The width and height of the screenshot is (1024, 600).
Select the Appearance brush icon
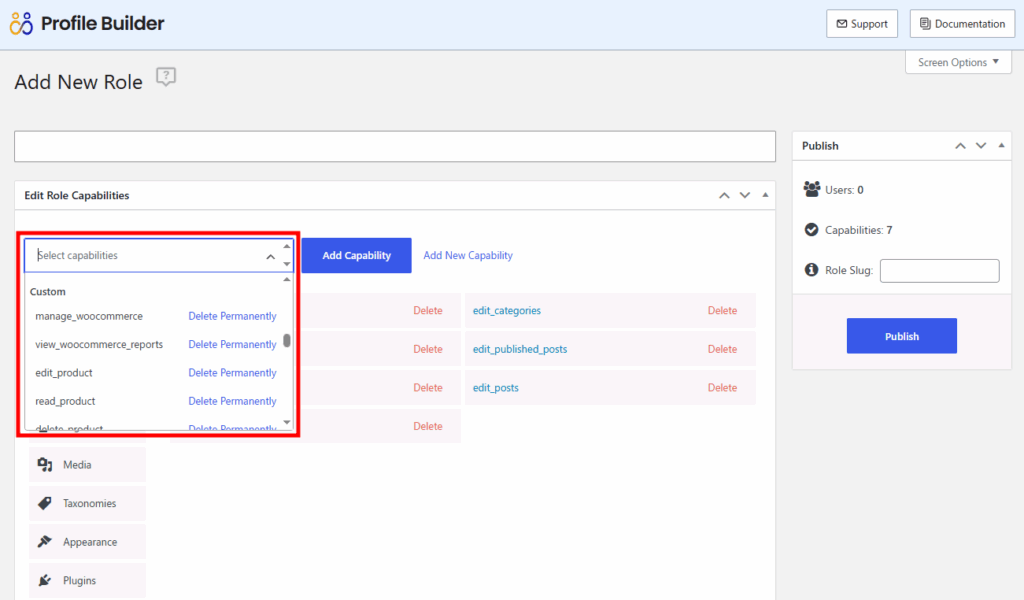point(44,542)
